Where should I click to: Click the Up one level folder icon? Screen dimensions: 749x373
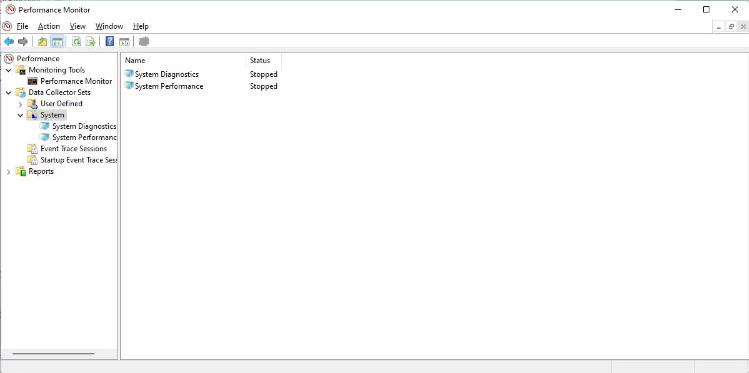click(43, 42)
